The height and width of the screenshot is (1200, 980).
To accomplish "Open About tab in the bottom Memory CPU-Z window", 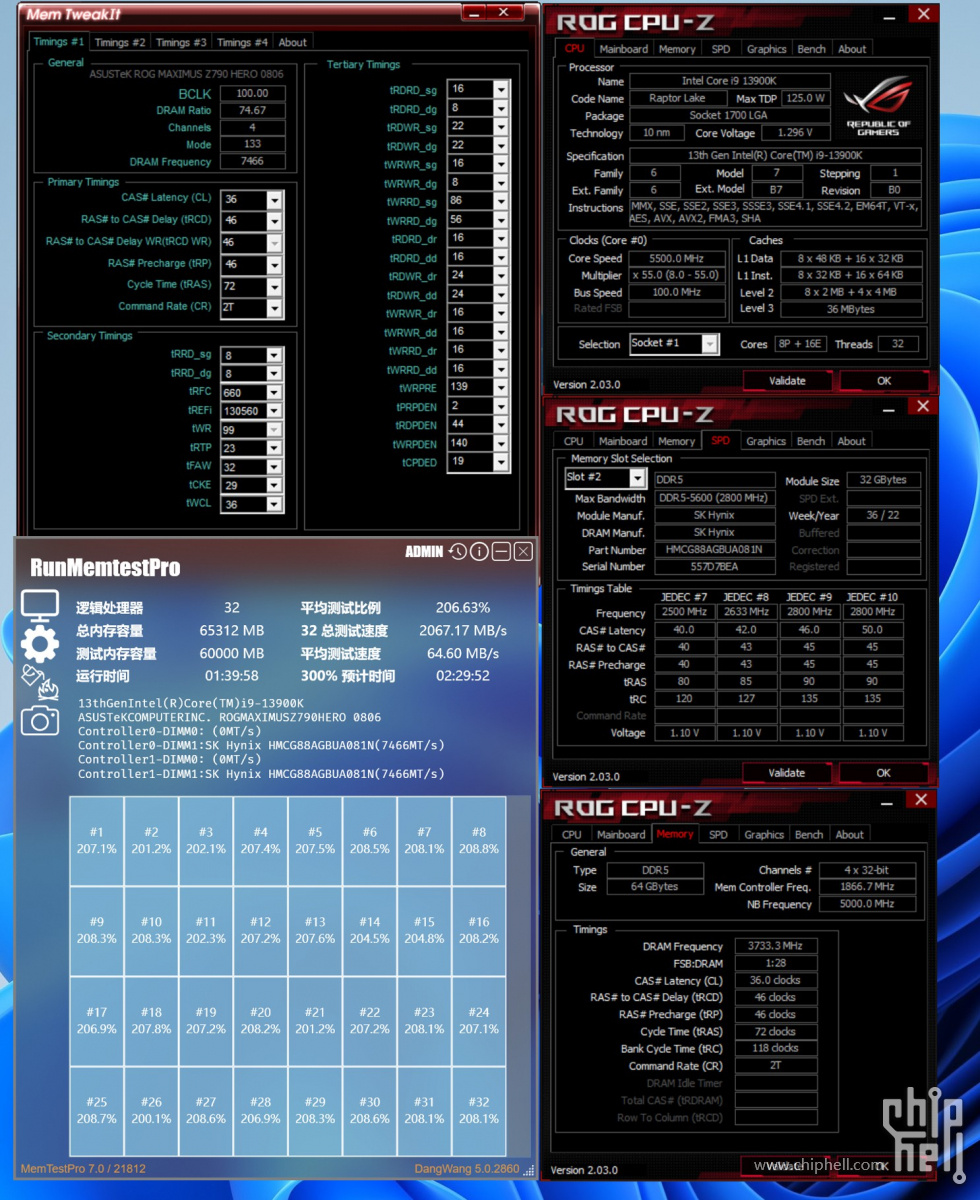I will click(x=849, y=834).
